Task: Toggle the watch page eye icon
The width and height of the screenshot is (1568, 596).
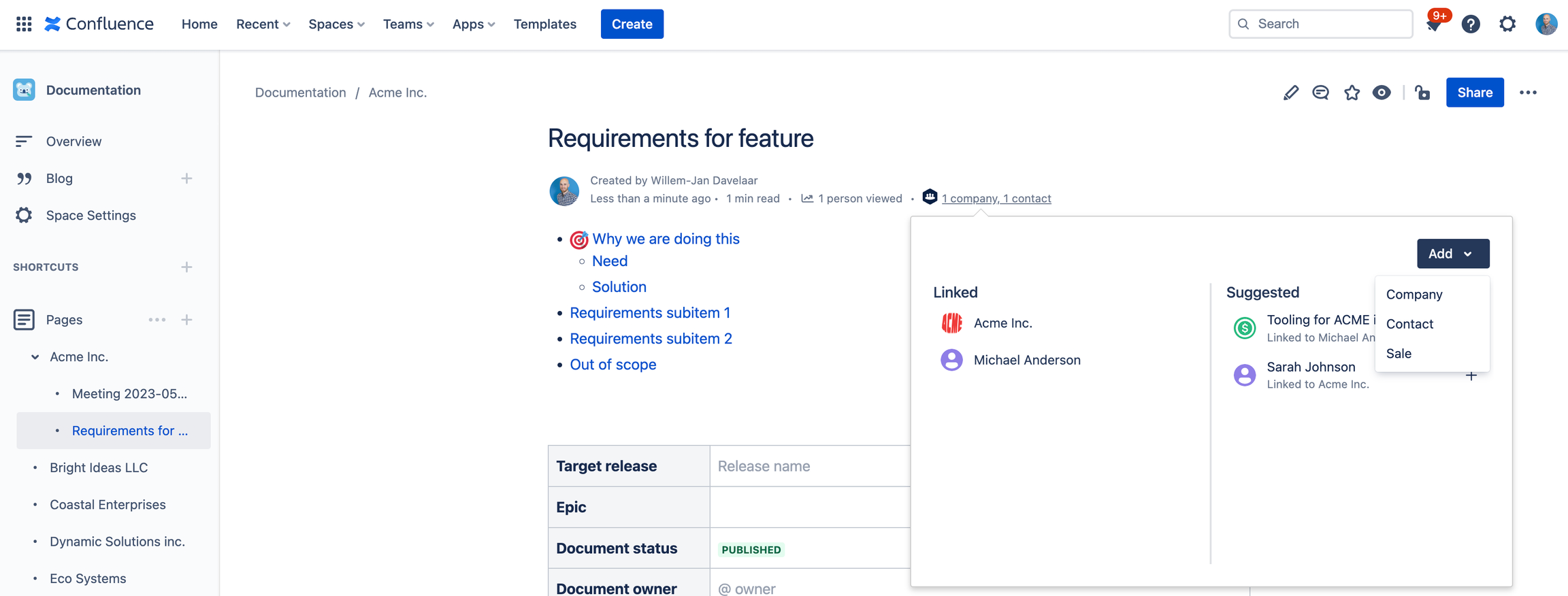Action: [1382, 93]
